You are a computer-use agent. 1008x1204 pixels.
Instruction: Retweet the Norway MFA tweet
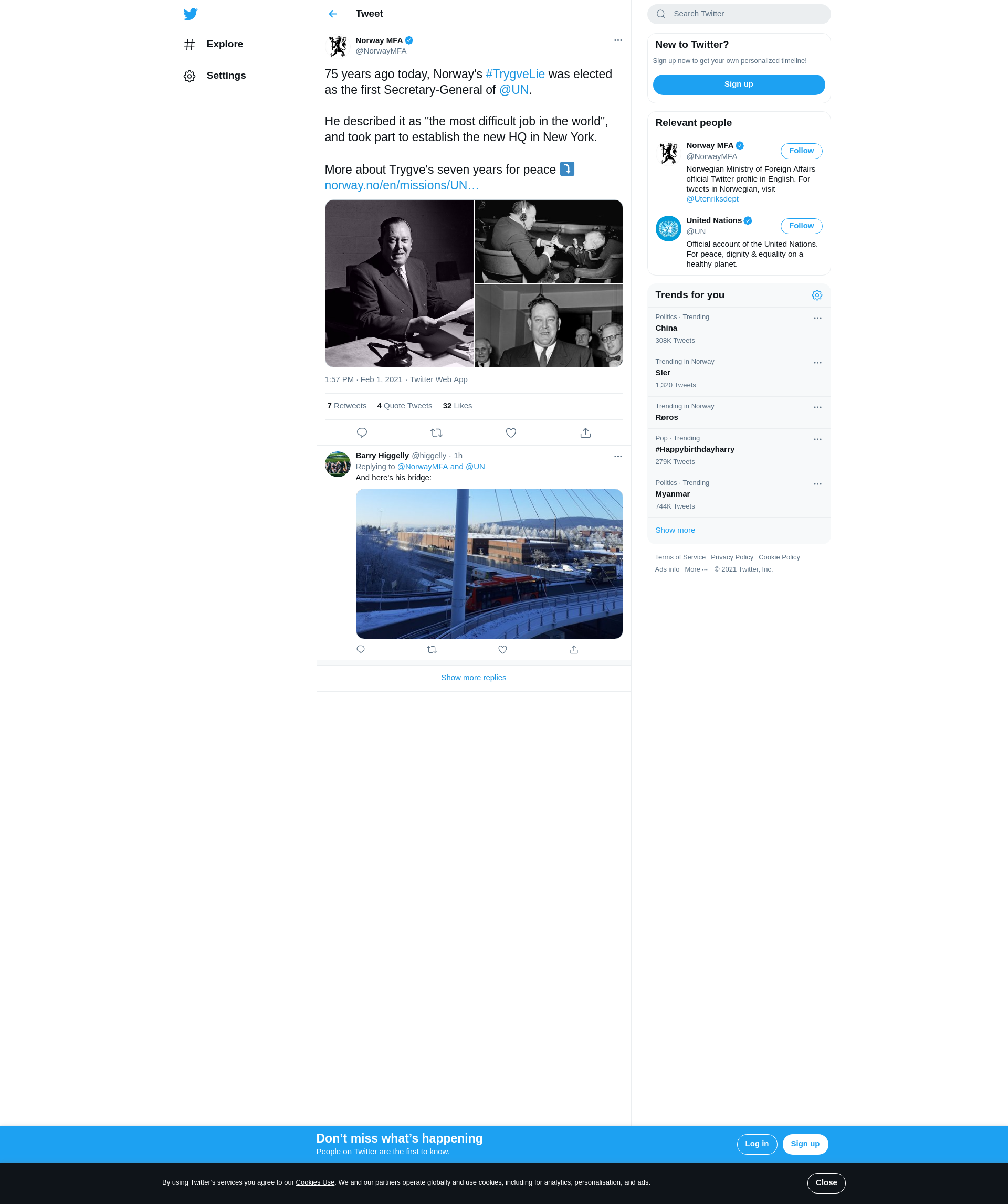pyautogui.click(x=436, y=433)
